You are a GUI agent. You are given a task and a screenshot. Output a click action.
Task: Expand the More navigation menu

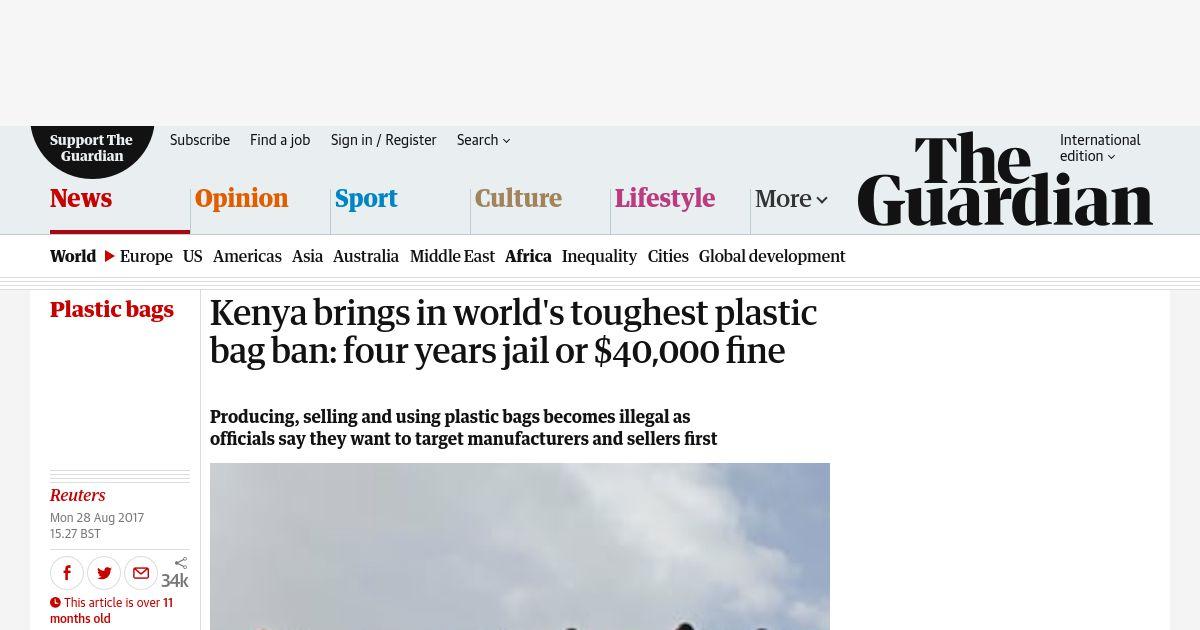click(x=791, y=198)
